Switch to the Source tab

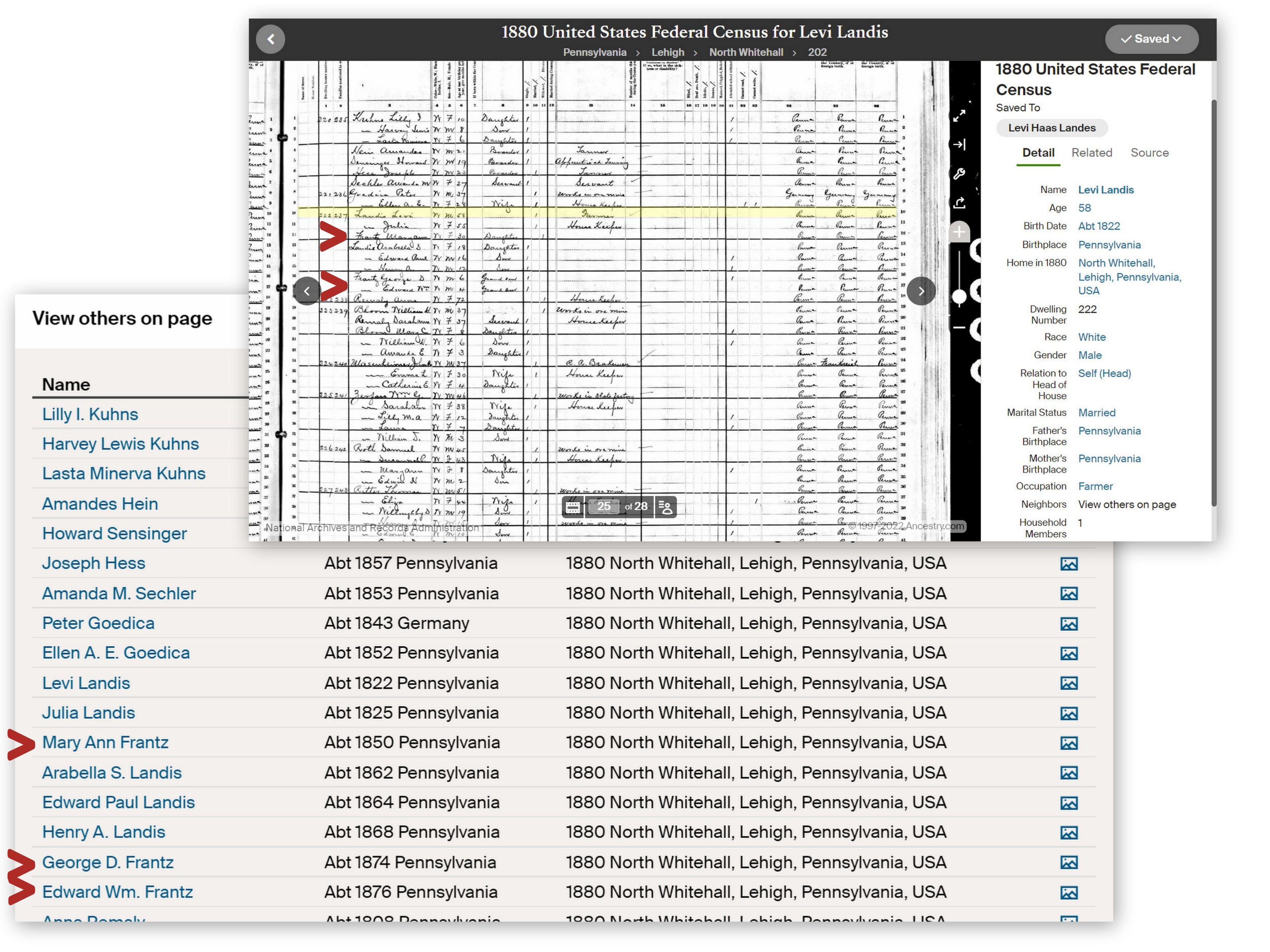click(1150, 153)
